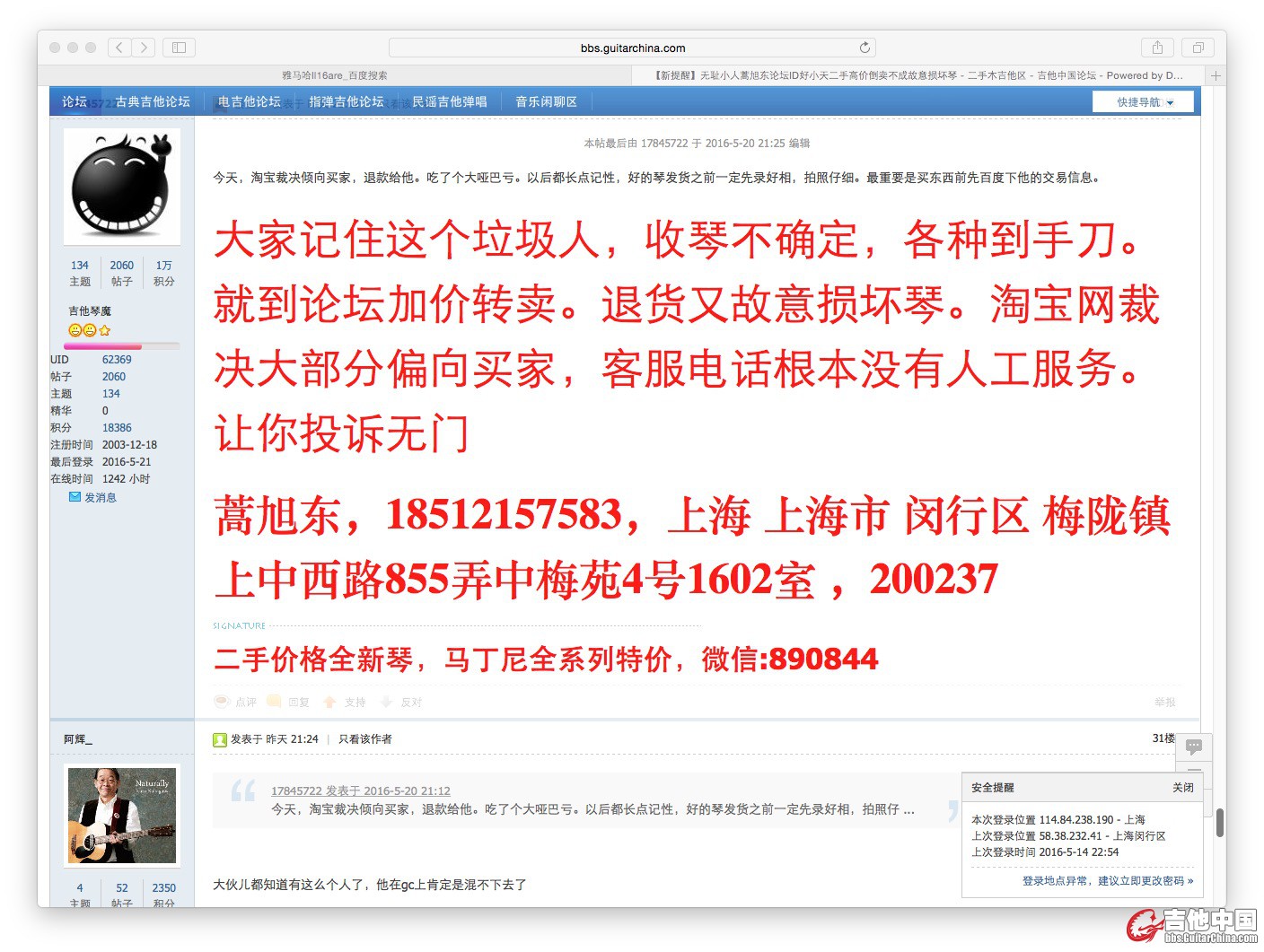Click the 回复 reply icon under post
The image size is (1264, 952).
coord(275,702)
